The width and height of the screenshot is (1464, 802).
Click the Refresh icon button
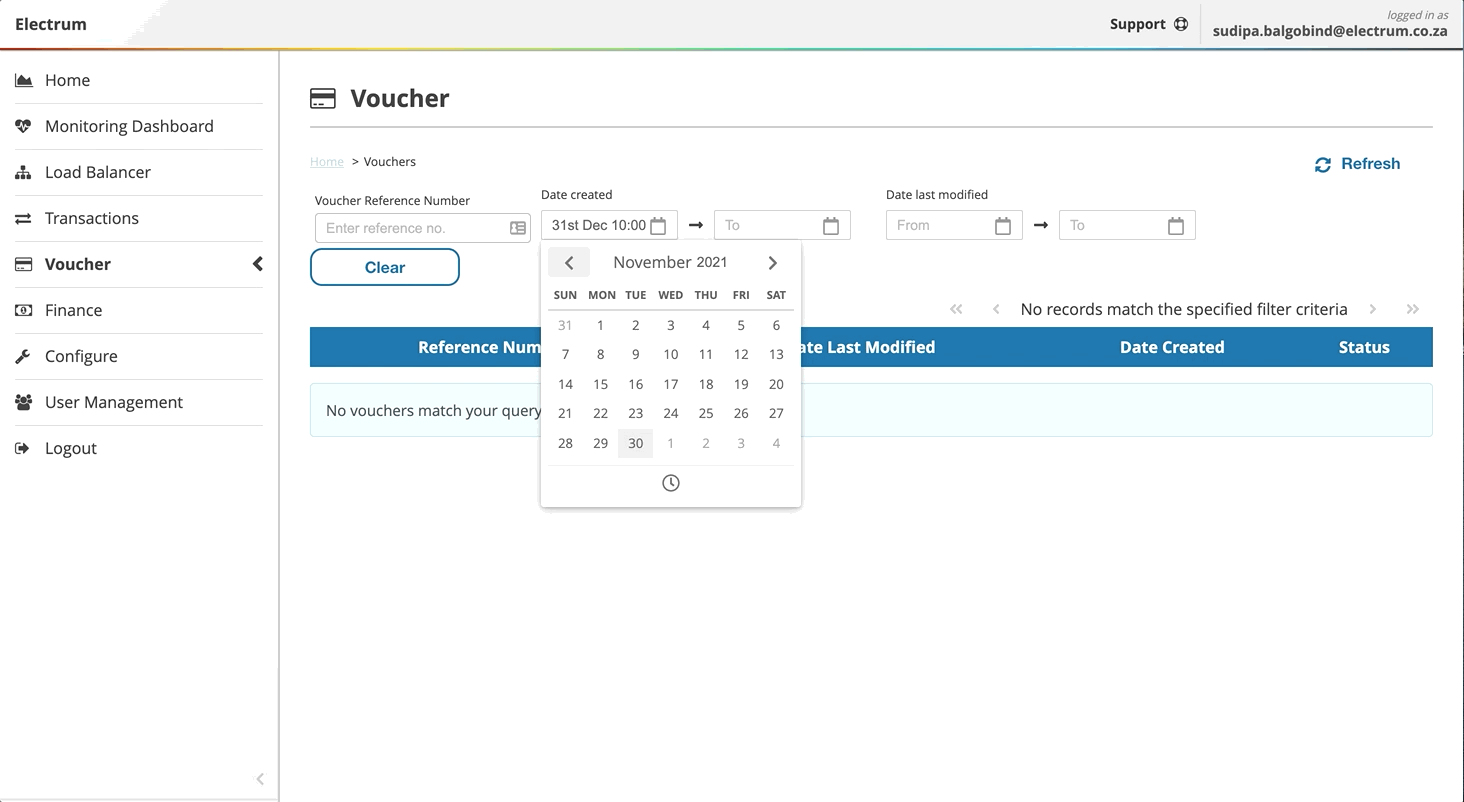[x=1322, y=164]
